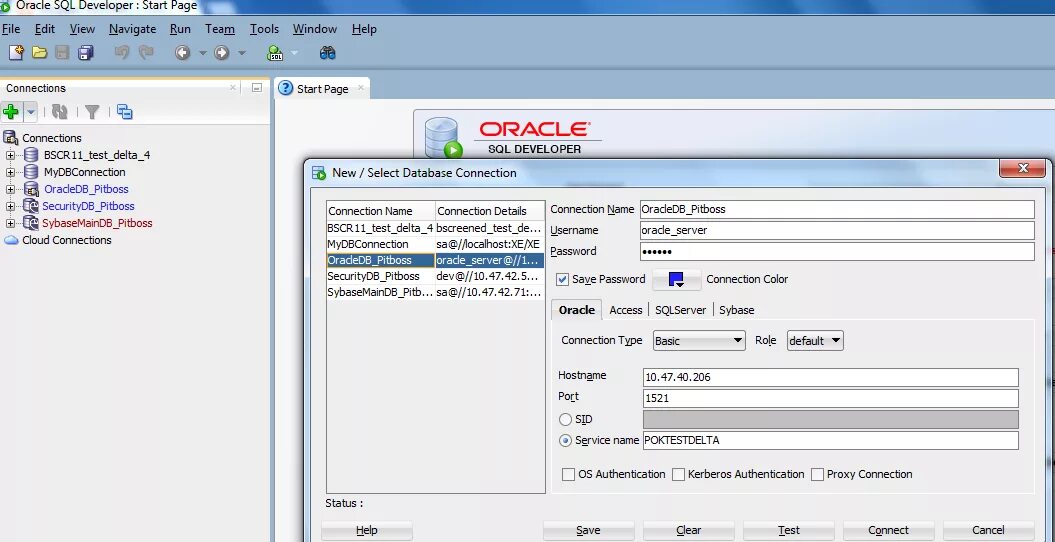Click the BSCR11_test_delta_4 database icon
This screenshot has width=1055, height=542.
coord(31,155)
